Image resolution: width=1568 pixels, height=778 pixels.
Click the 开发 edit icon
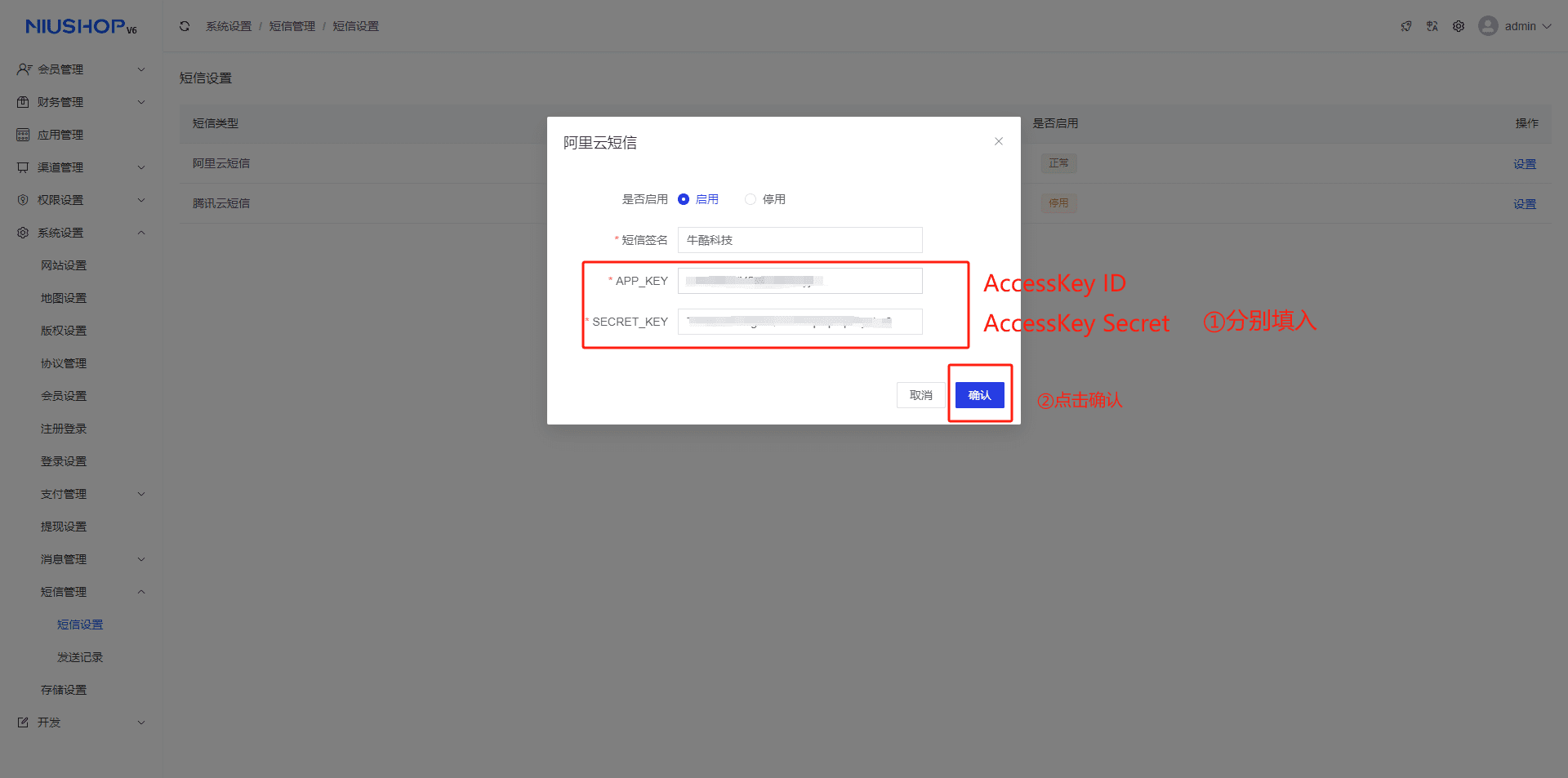point(23,722)
